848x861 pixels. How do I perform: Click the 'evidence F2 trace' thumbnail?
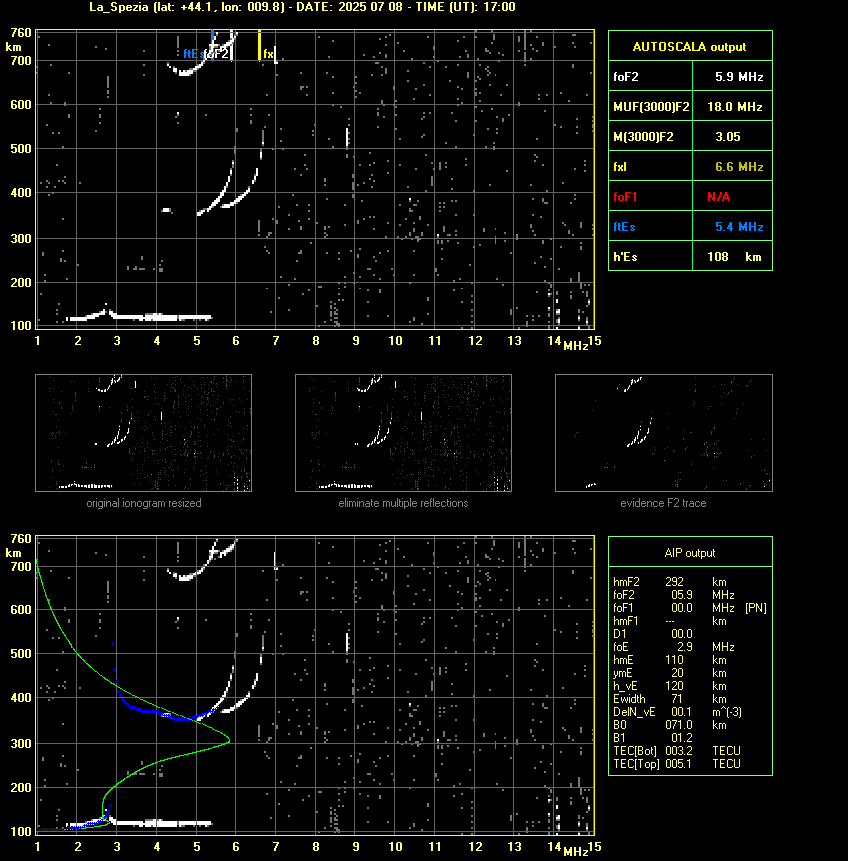[663, 433]
